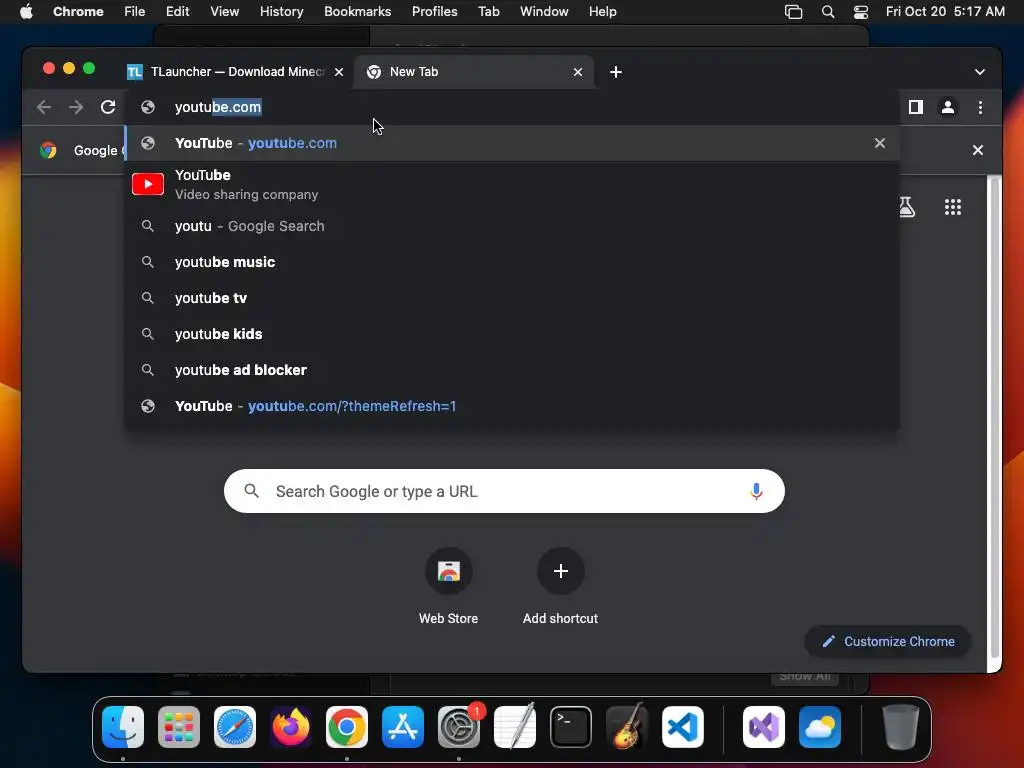Open Launchpad from the Dock

pos(179,727)
